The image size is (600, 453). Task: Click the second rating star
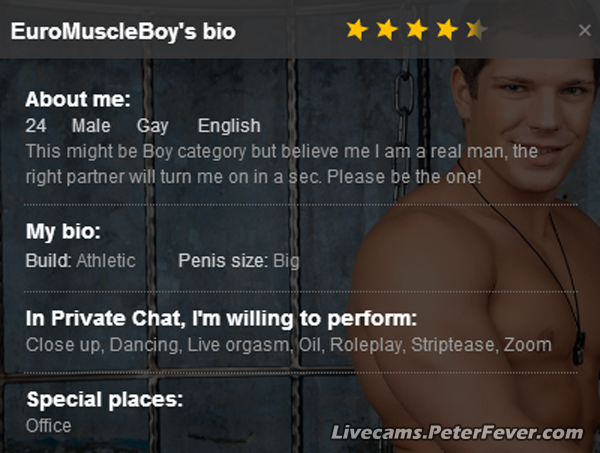point(386,30)
